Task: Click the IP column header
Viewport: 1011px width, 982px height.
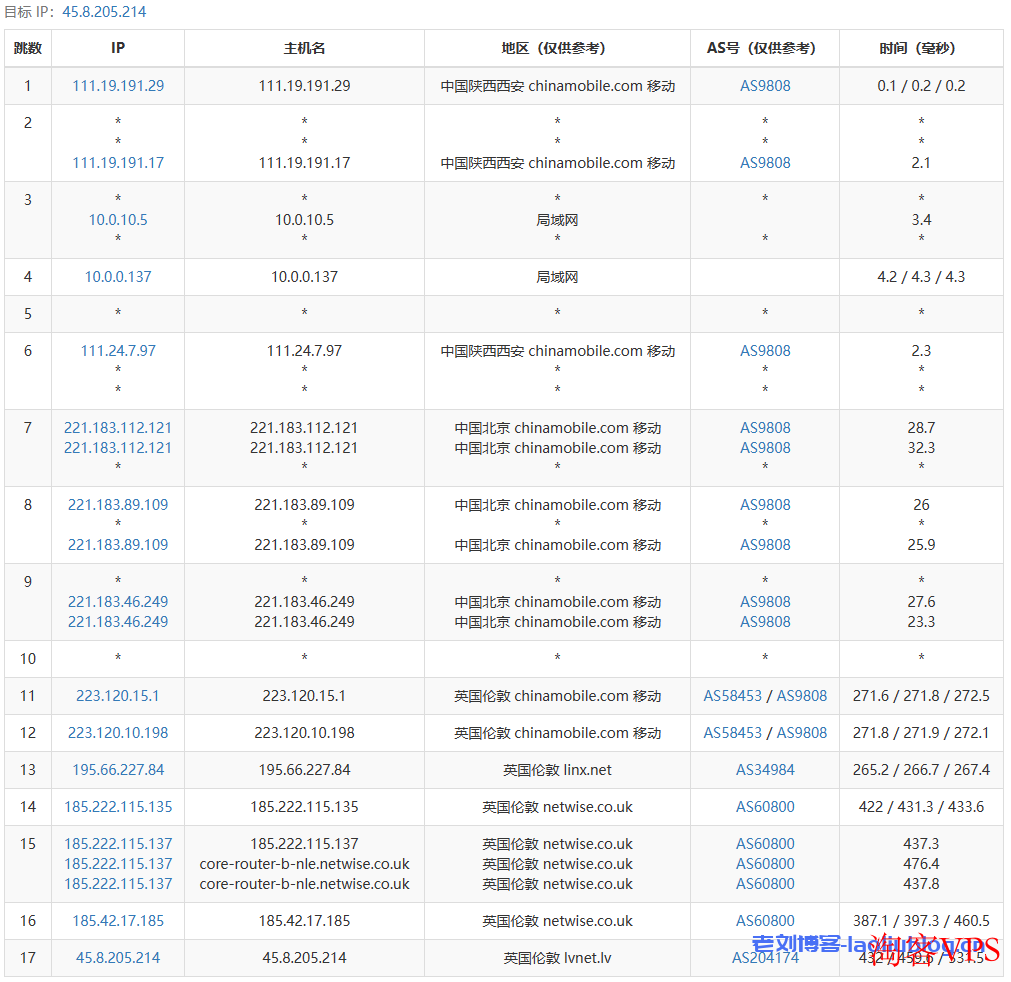Action: 118,48
